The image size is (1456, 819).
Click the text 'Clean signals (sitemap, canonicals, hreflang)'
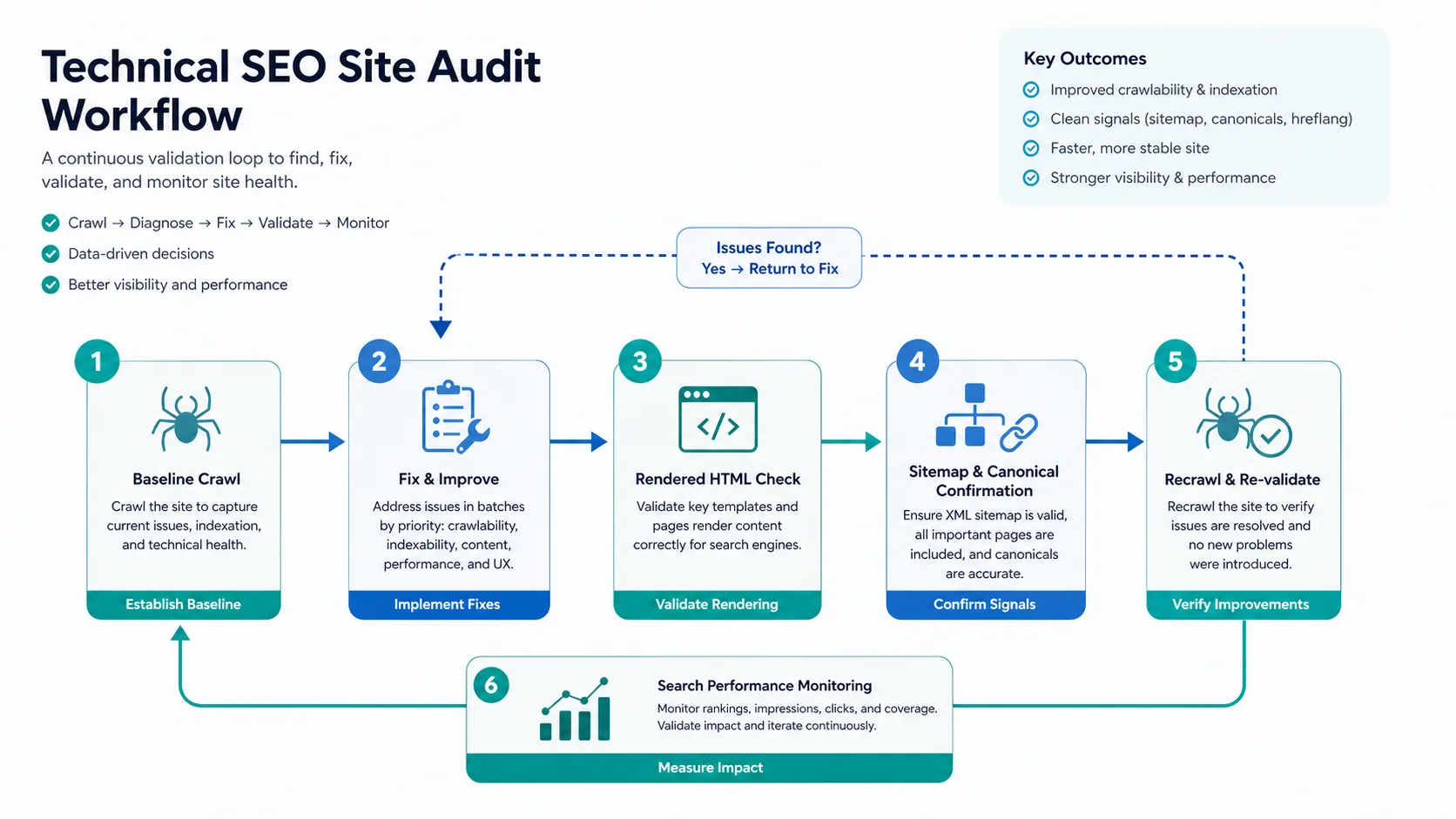tap(1201, 119)
